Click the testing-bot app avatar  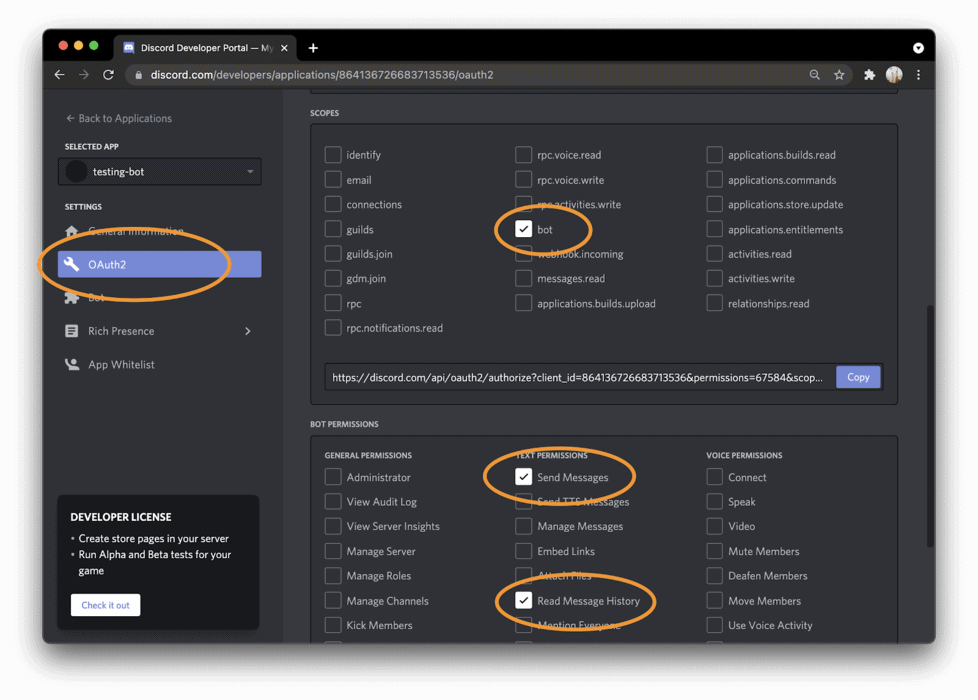point(76,172)
